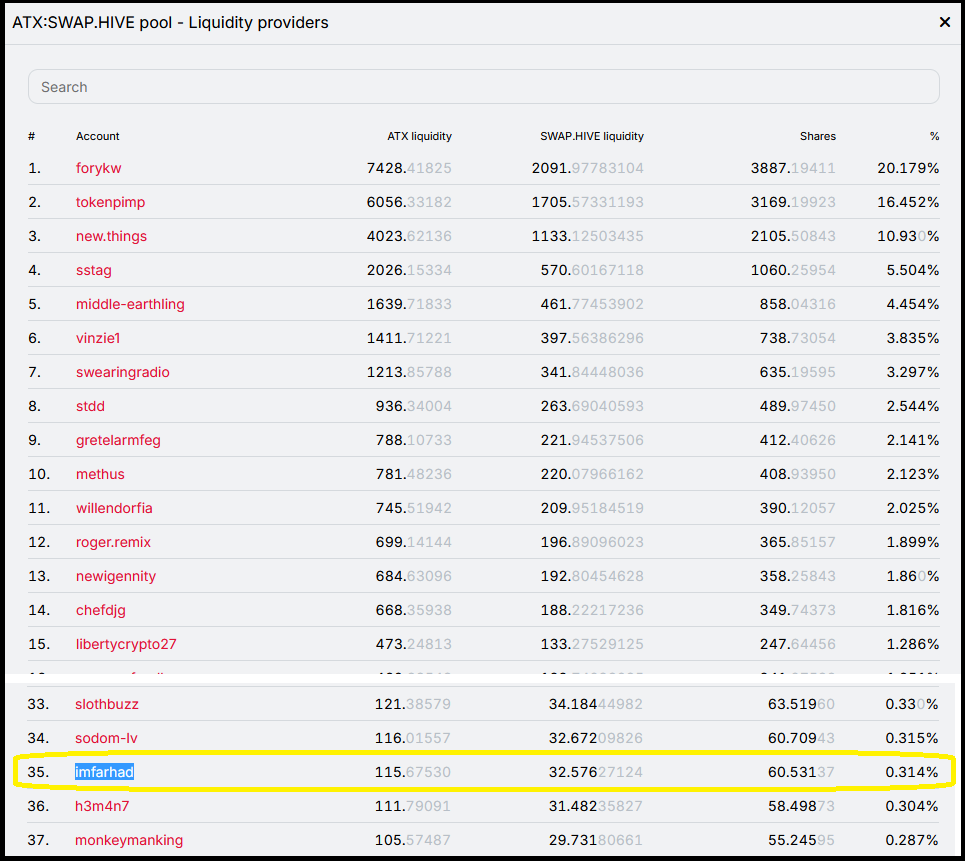Click the methus account link

point(100,474)
